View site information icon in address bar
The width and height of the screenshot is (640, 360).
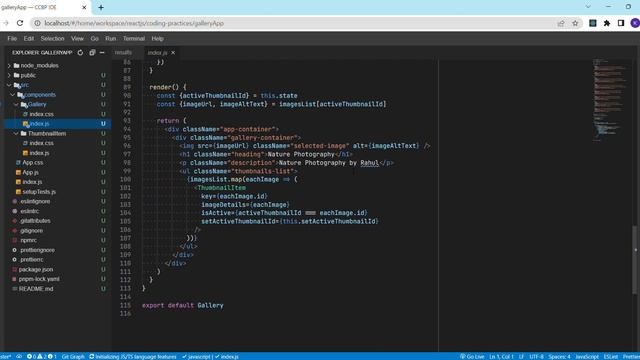click(37, 23)
